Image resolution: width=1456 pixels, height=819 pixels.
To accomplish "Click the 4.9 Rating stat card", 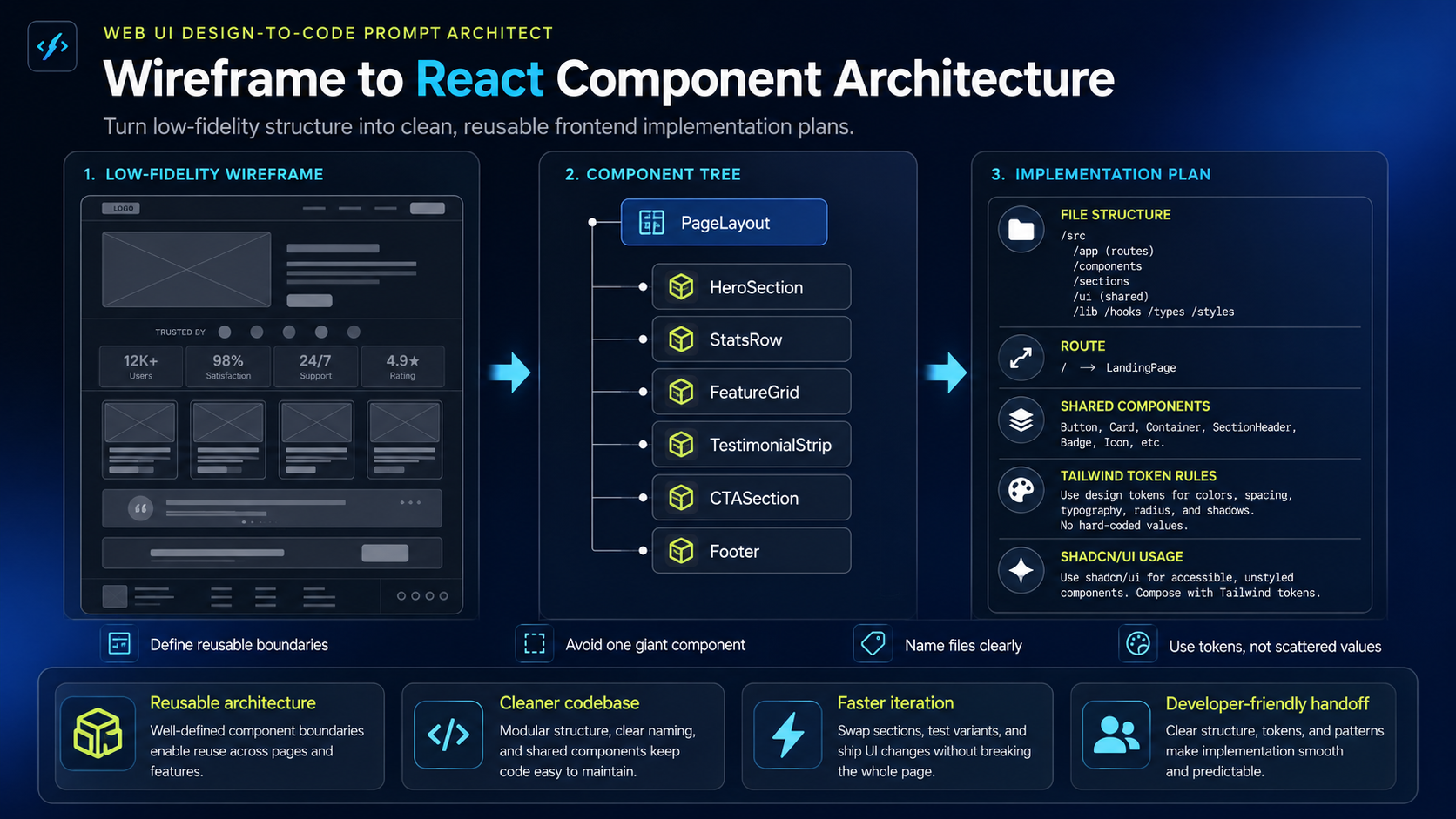I will pyautogui.click(x=402, y=366).
